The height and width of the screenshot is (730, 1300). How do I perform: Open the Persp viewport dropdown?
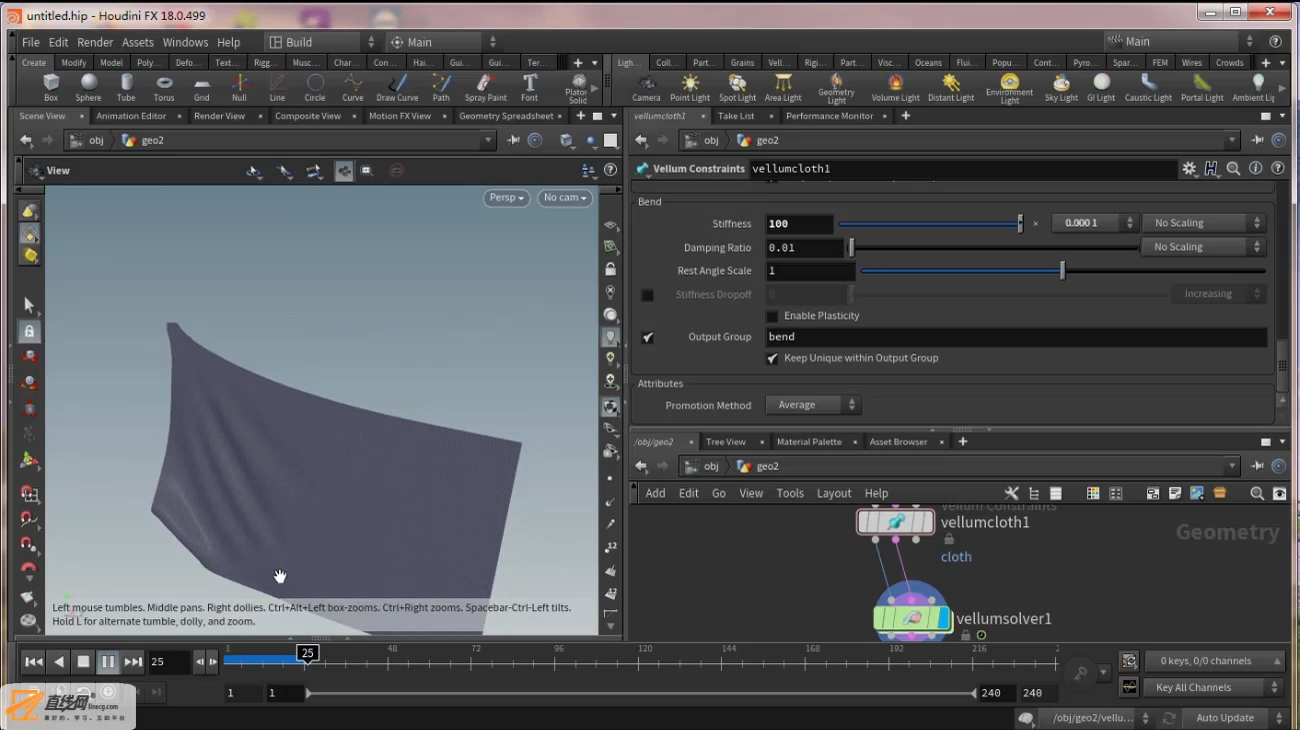507,198
